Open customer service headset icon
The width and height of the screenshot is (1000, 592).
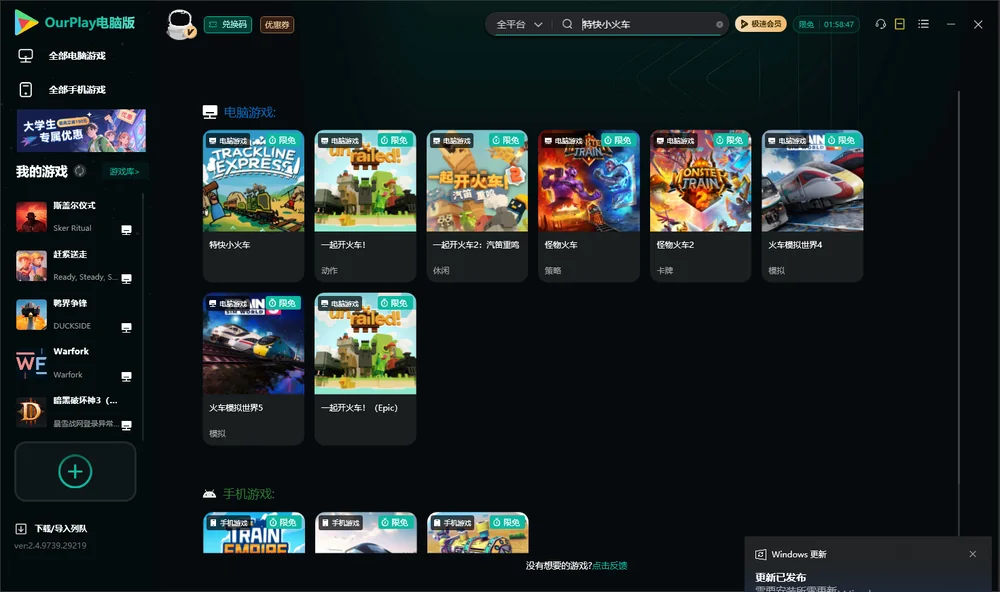pyautogui.click(x=880, y=24)
